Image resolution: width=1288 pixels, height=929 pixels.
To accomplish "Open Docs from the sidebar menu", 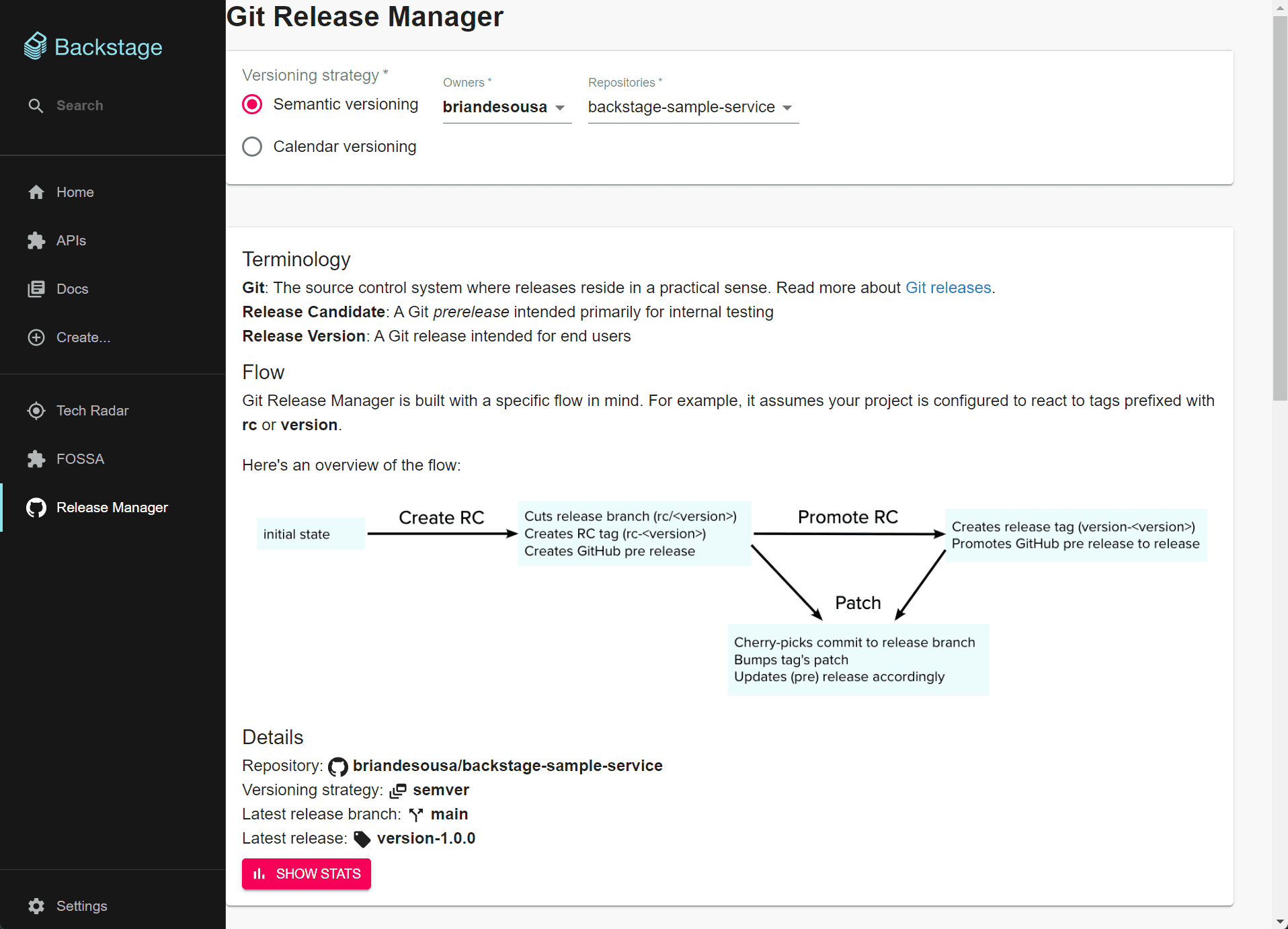I will pos(113,289).
